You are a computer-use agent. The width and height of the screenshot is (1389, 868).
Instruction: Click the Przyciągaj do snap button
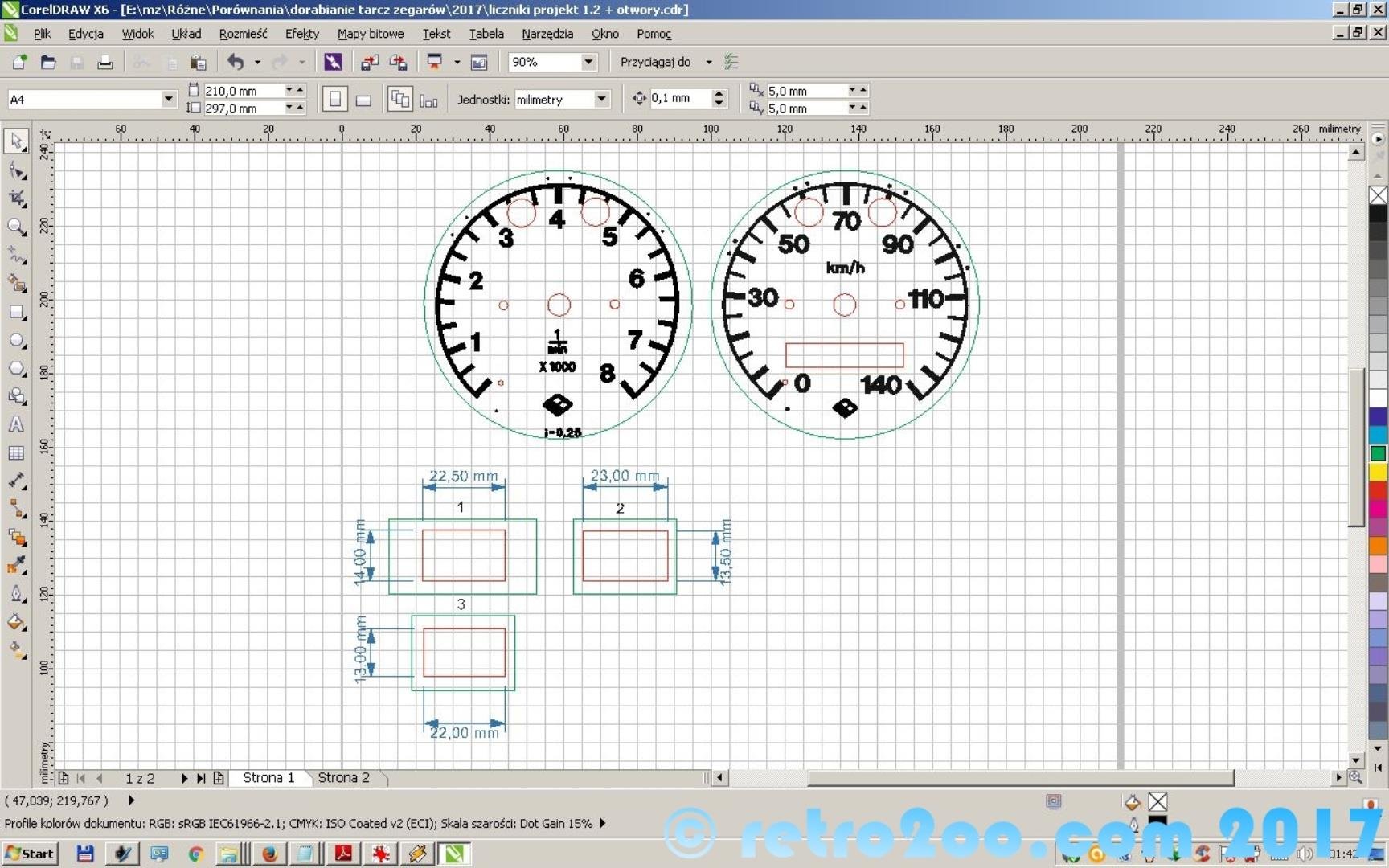coord(655,62)
